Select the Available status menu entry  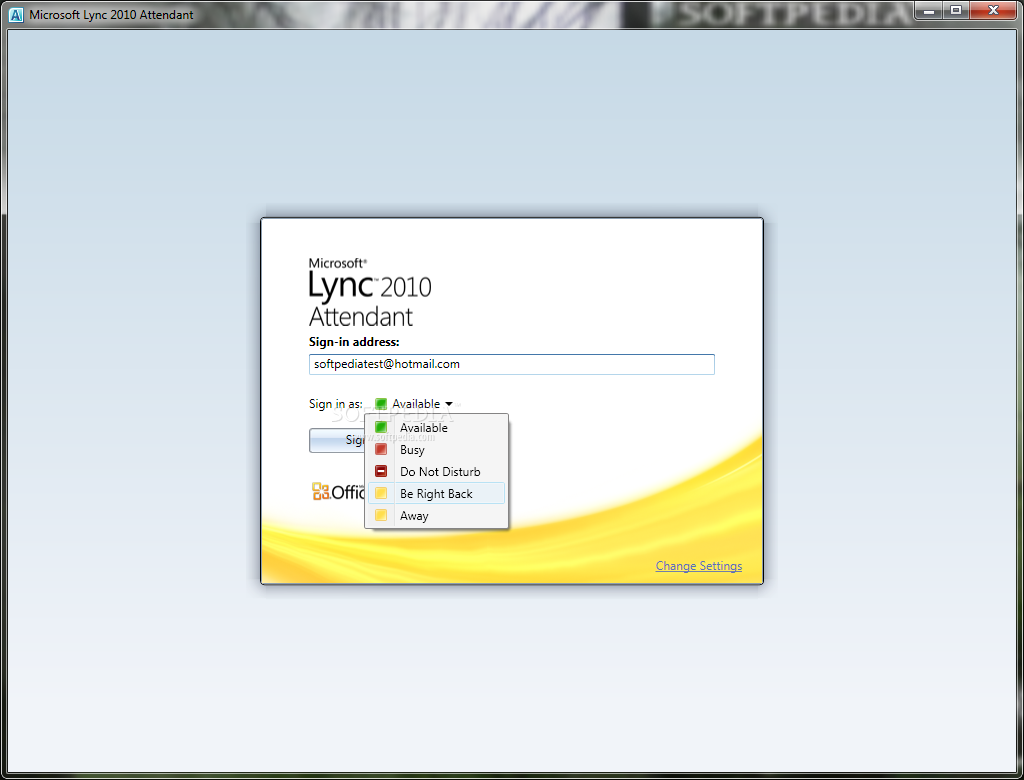436,428
